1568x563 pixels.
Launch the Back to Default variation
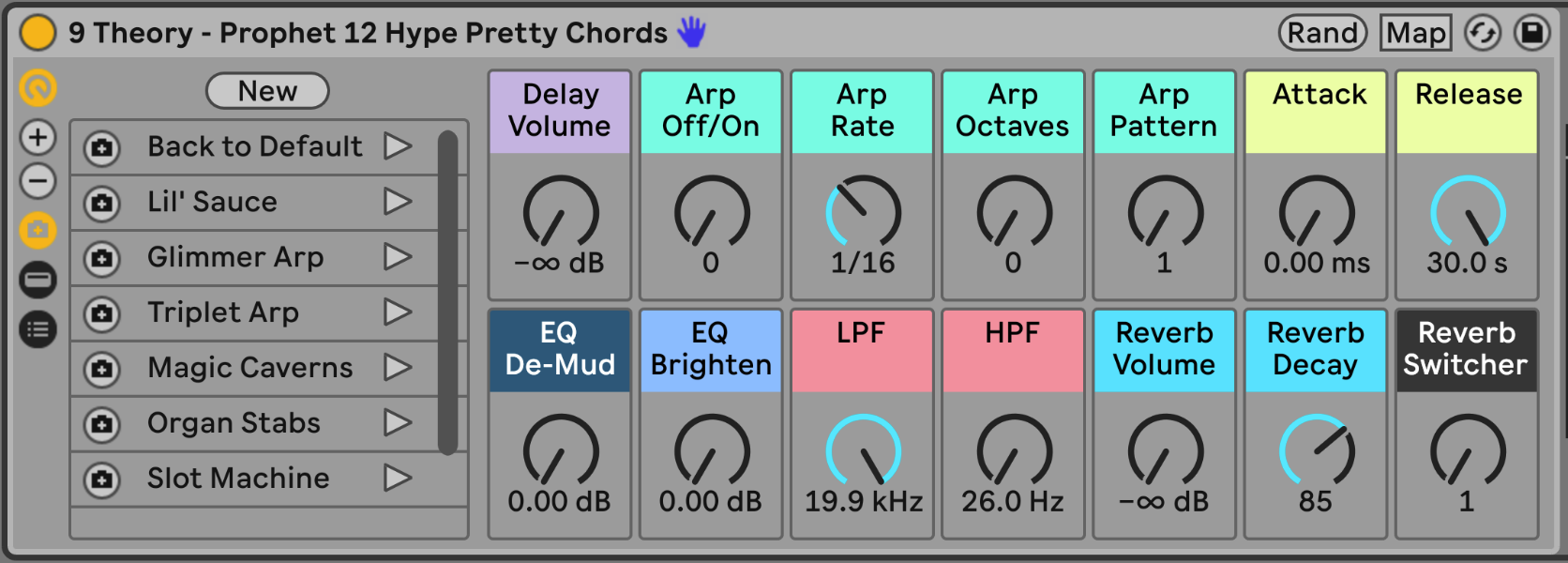tap(398, 146)
